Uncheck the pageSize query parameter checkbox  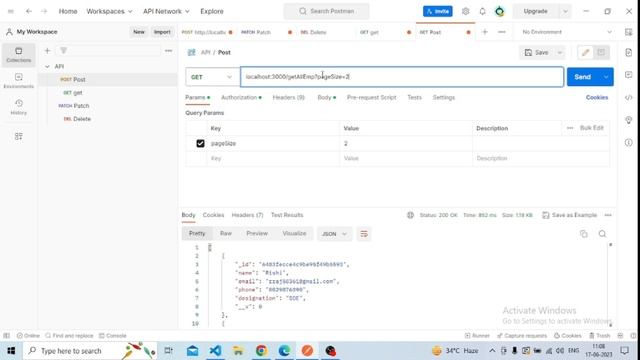pyautogui.click(x=200, y=143)
